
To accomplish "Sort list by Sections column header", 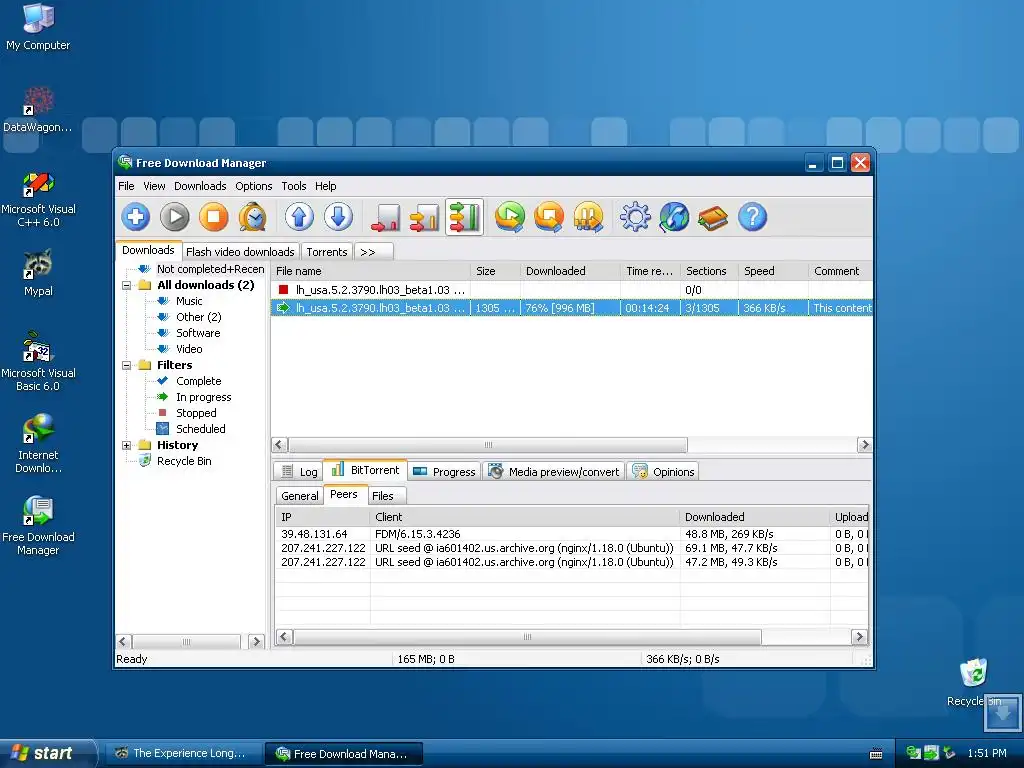I will tap(709, 271).
